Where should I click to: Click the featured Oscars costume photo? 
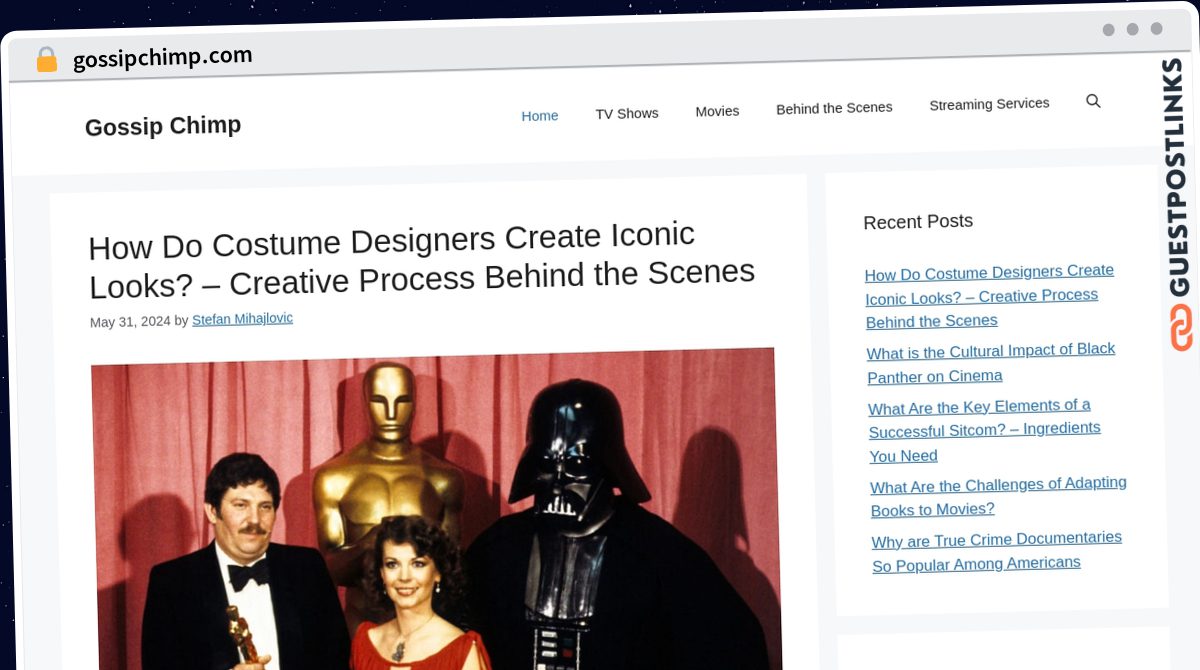coord(435,508)
